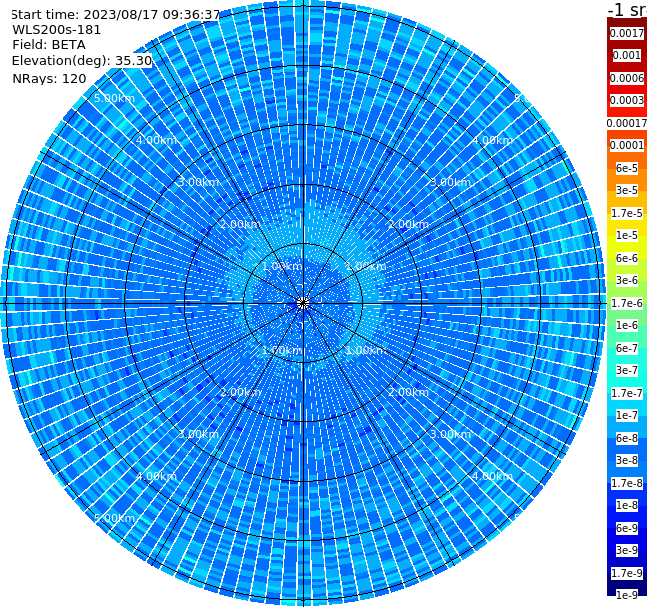The height and width of the screenshot is (607, 647).
Task: Select the 6e-6 colorbar value
Action: [x=627, y=258]
